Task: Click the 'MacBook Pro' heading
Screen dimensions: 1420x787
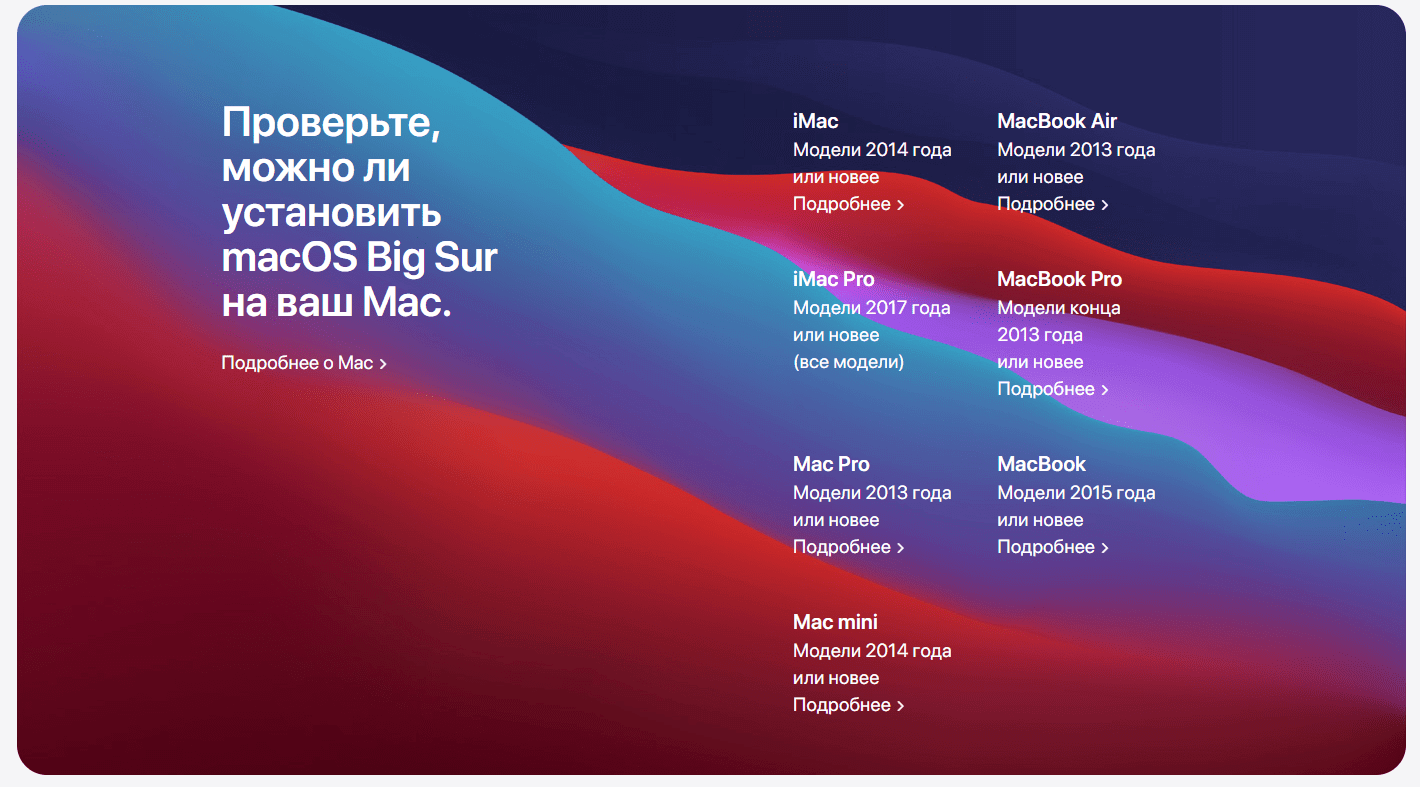Action: (x=1059, y=279)
